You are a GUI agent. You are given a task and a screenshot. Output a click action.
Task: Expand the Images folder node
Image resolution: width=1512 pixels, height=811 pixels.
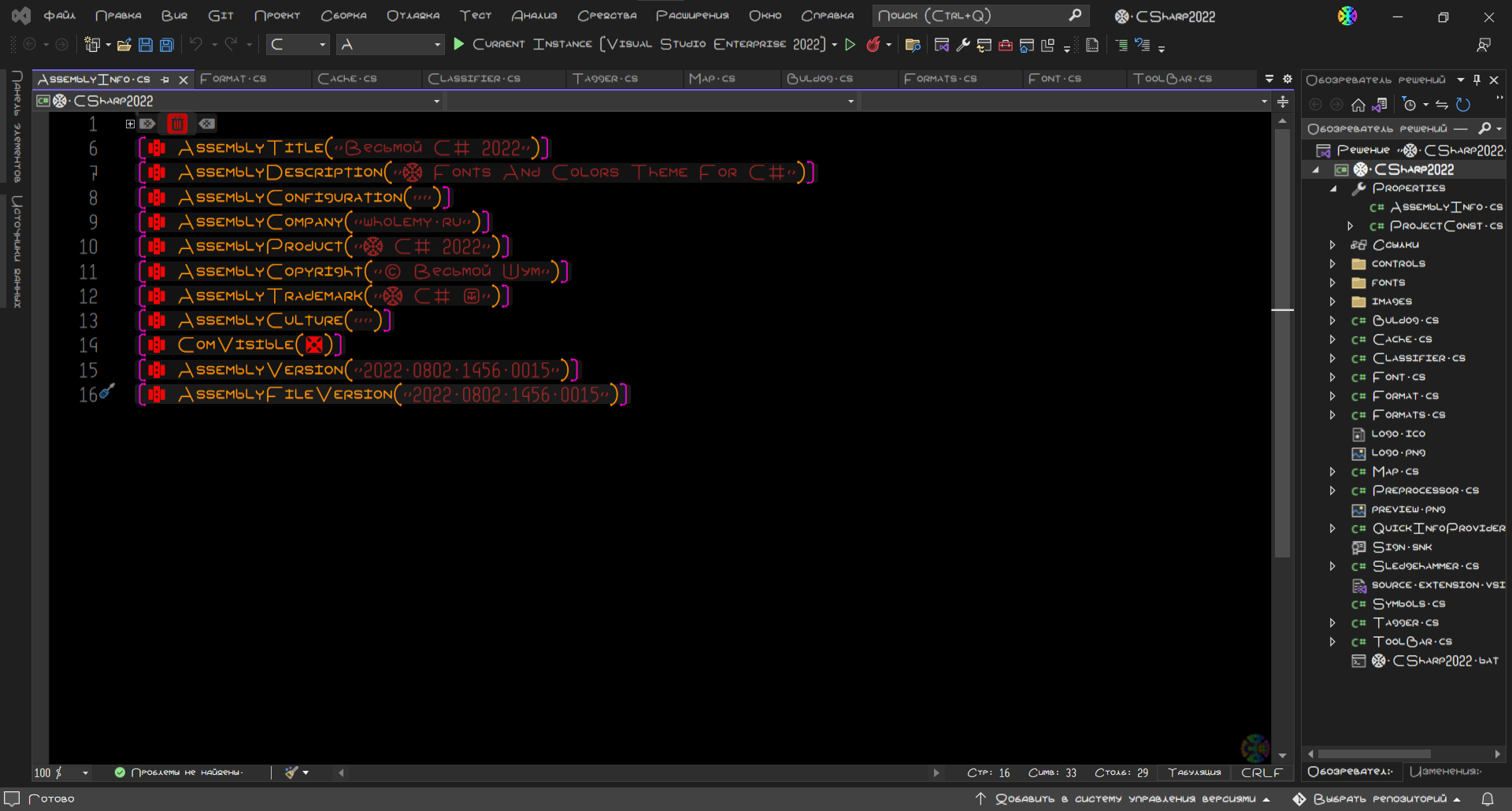pos(1332,302)
